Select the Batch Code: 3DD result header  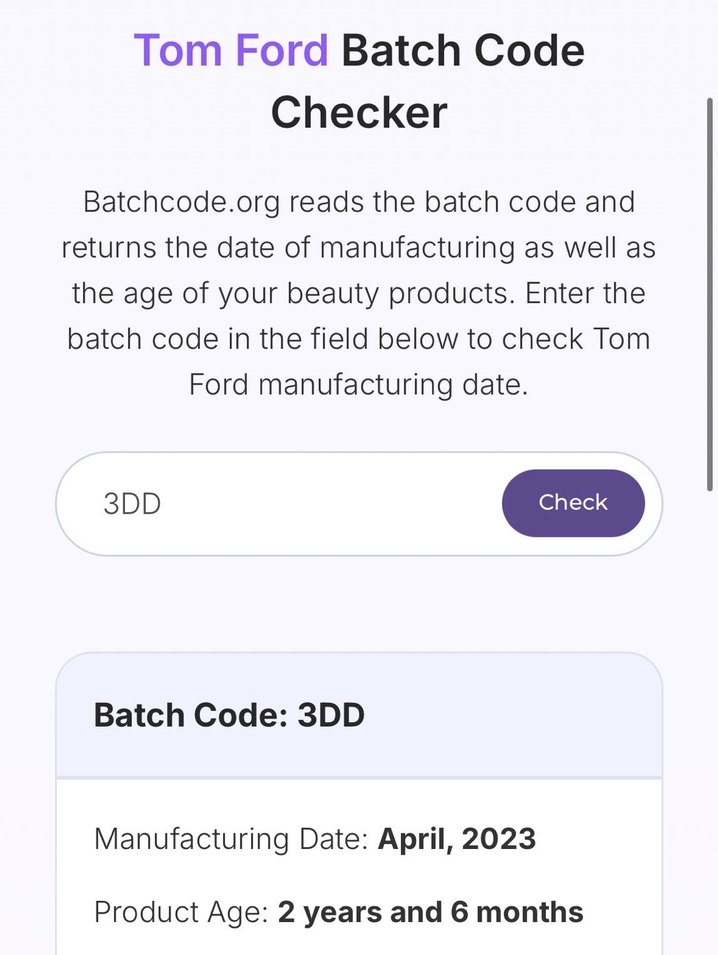[229, 716]
